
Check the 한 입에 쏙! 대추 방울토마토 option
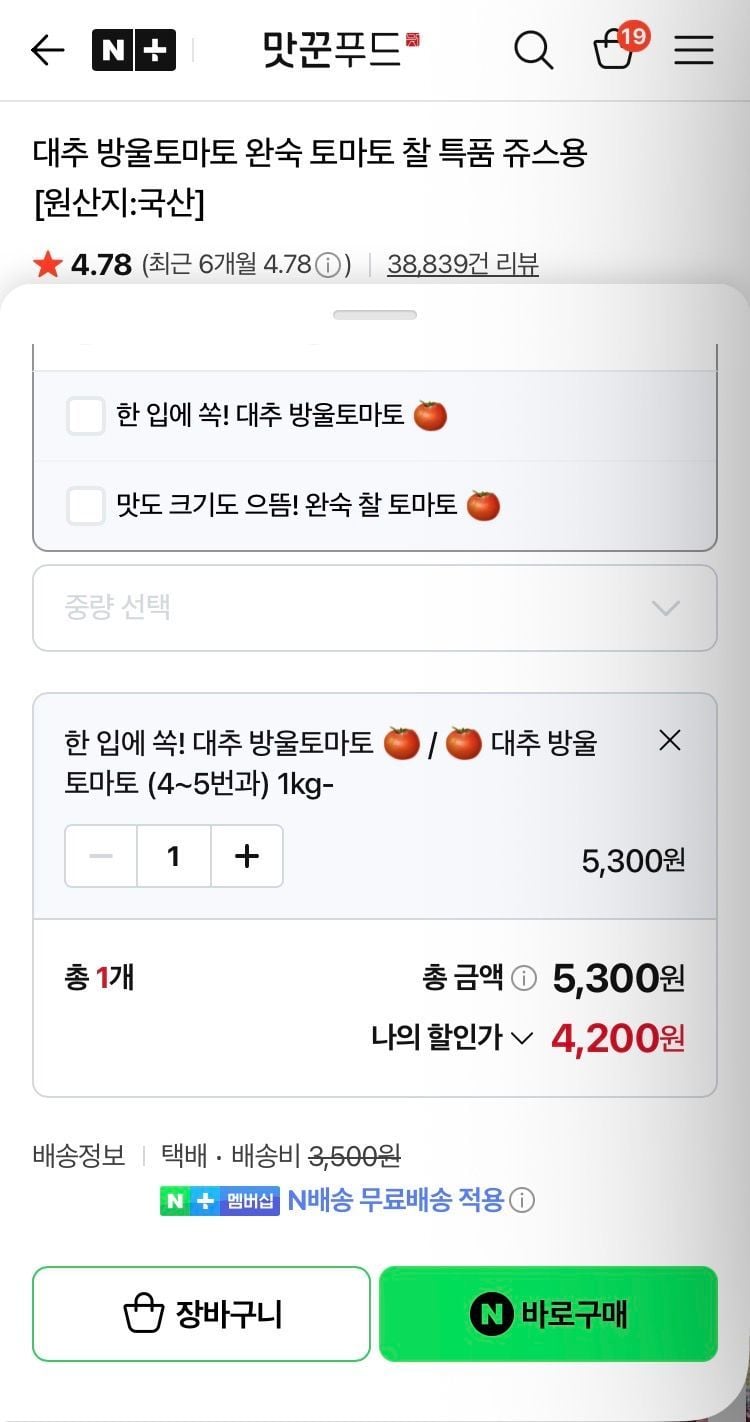click(x=86, y=415)
